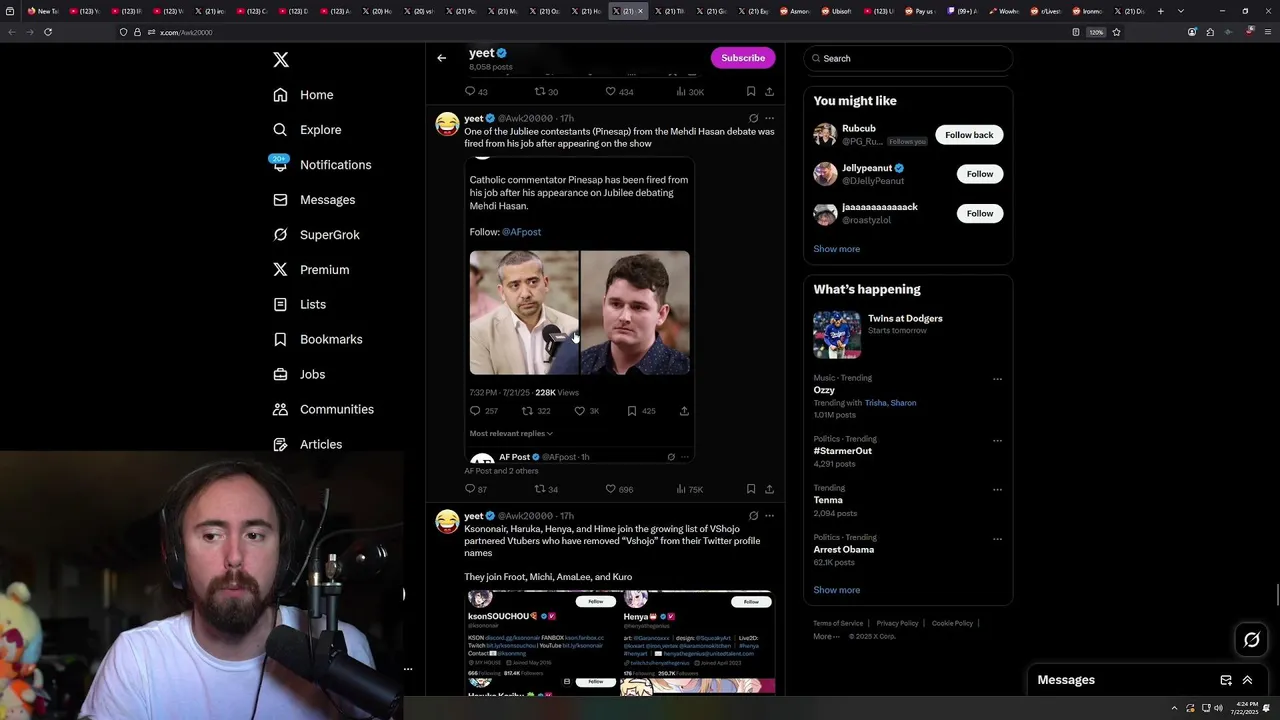Open Notifications in the sidebar

321,165
